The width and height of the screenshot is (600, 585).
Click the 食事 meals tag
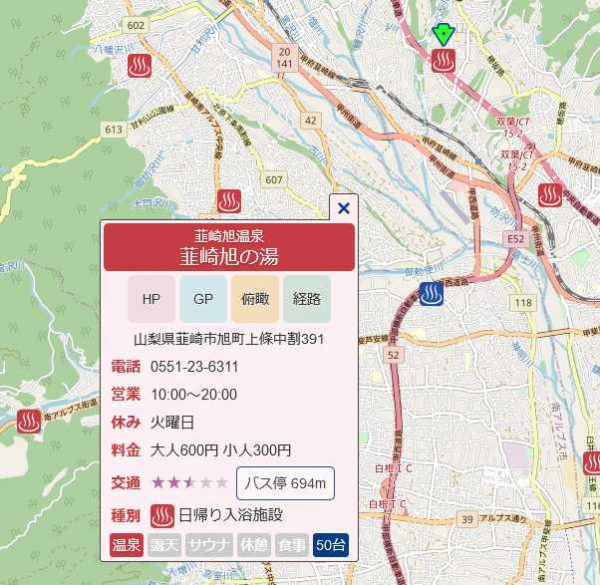pos(291,546)
